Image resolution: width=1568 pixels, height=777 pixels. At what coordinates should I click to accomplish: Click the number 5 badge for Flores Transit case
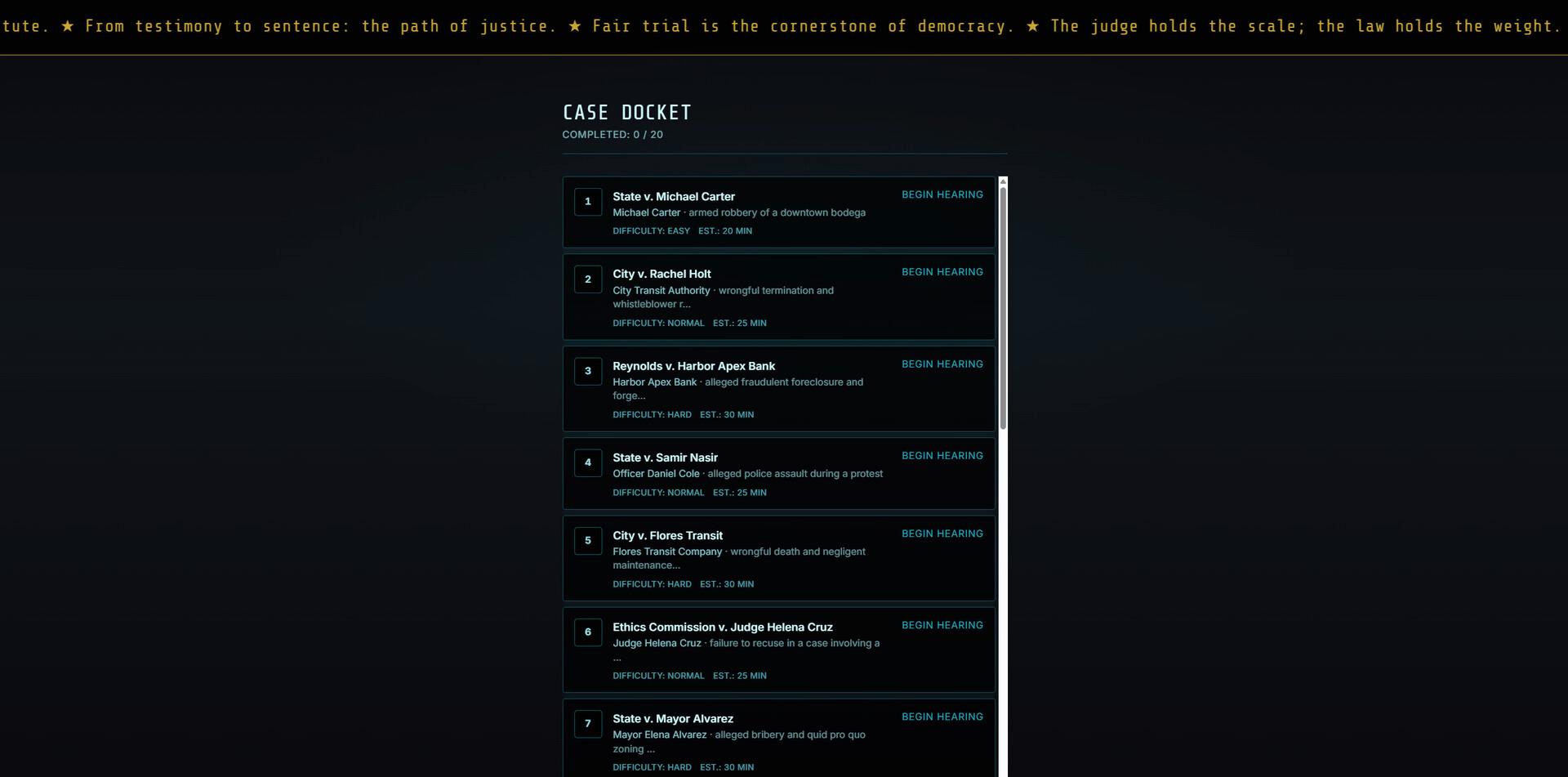tap(588, 541)
